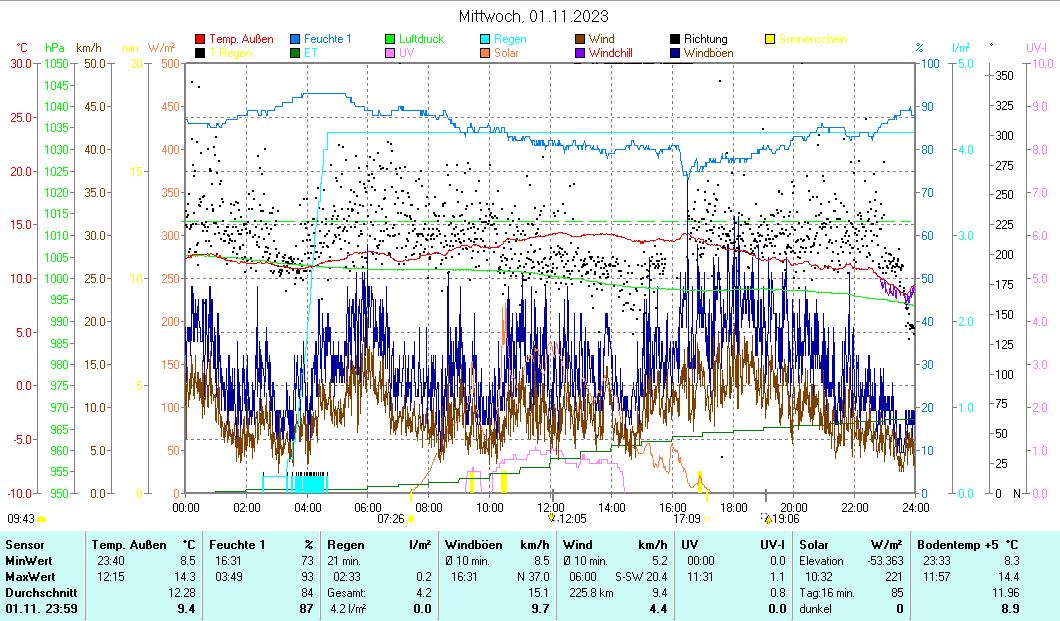Click the red Temp. Außen legend swatch
Screen dimensions: 1060x621
200,39
